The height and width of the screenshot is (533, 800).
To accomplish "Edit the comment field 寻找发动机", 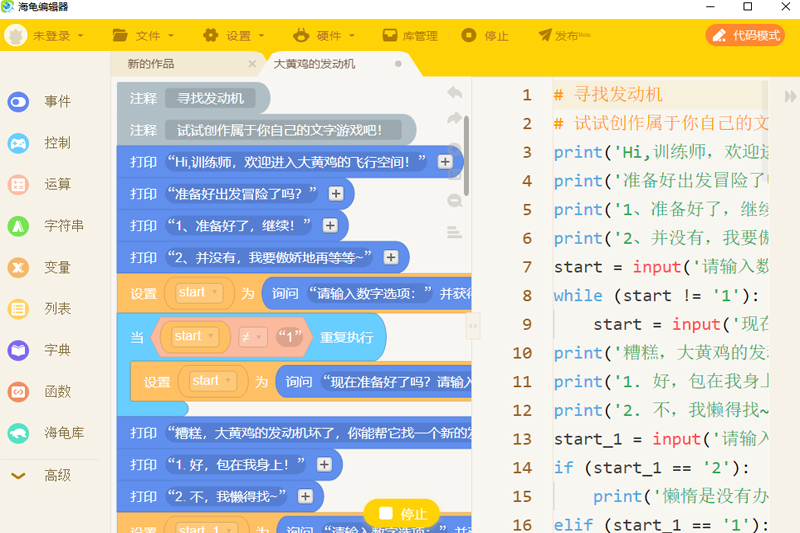I will (210, 98).
